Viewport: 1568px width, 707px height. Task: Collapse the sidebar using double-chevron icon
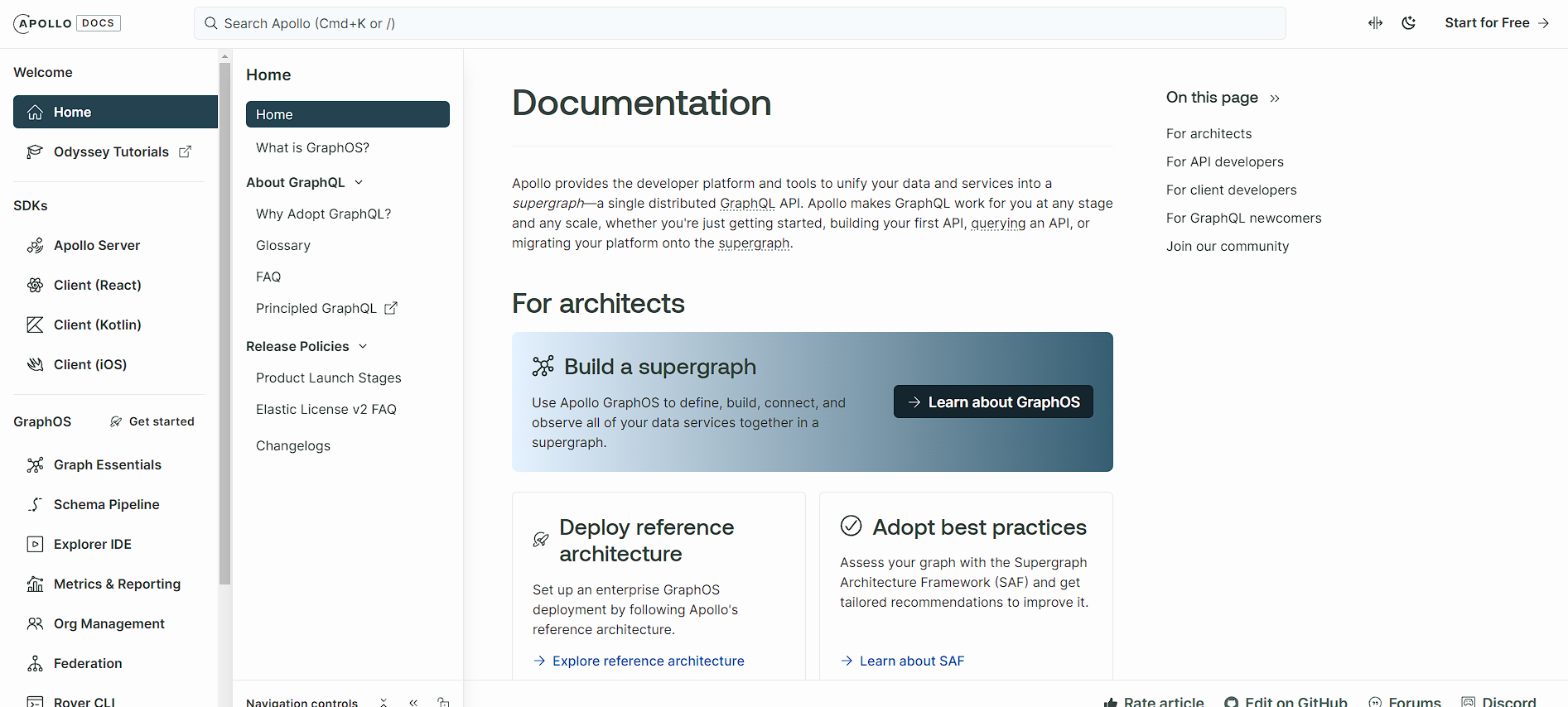[413, 701]
